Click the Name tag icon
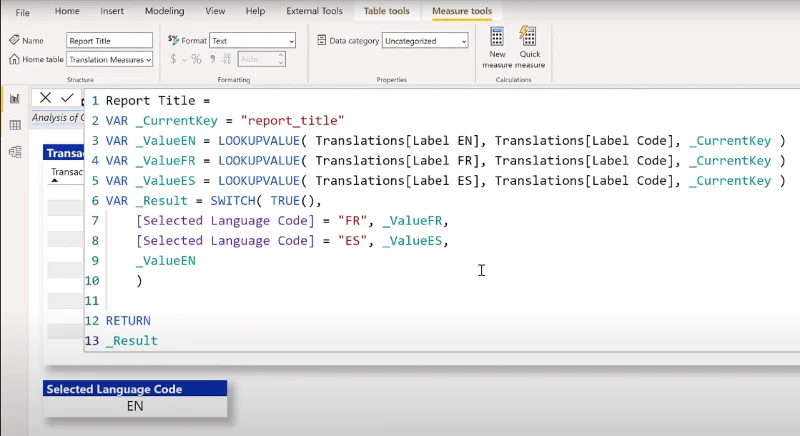The image size is (800, 436). pos(14,40)
